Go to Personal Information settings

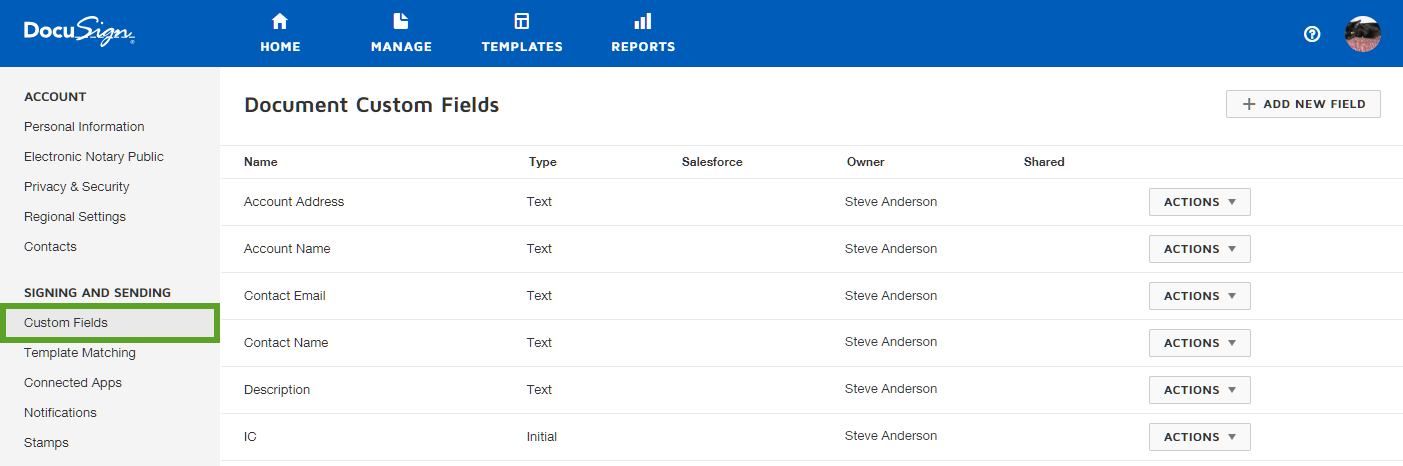point(84,127)
